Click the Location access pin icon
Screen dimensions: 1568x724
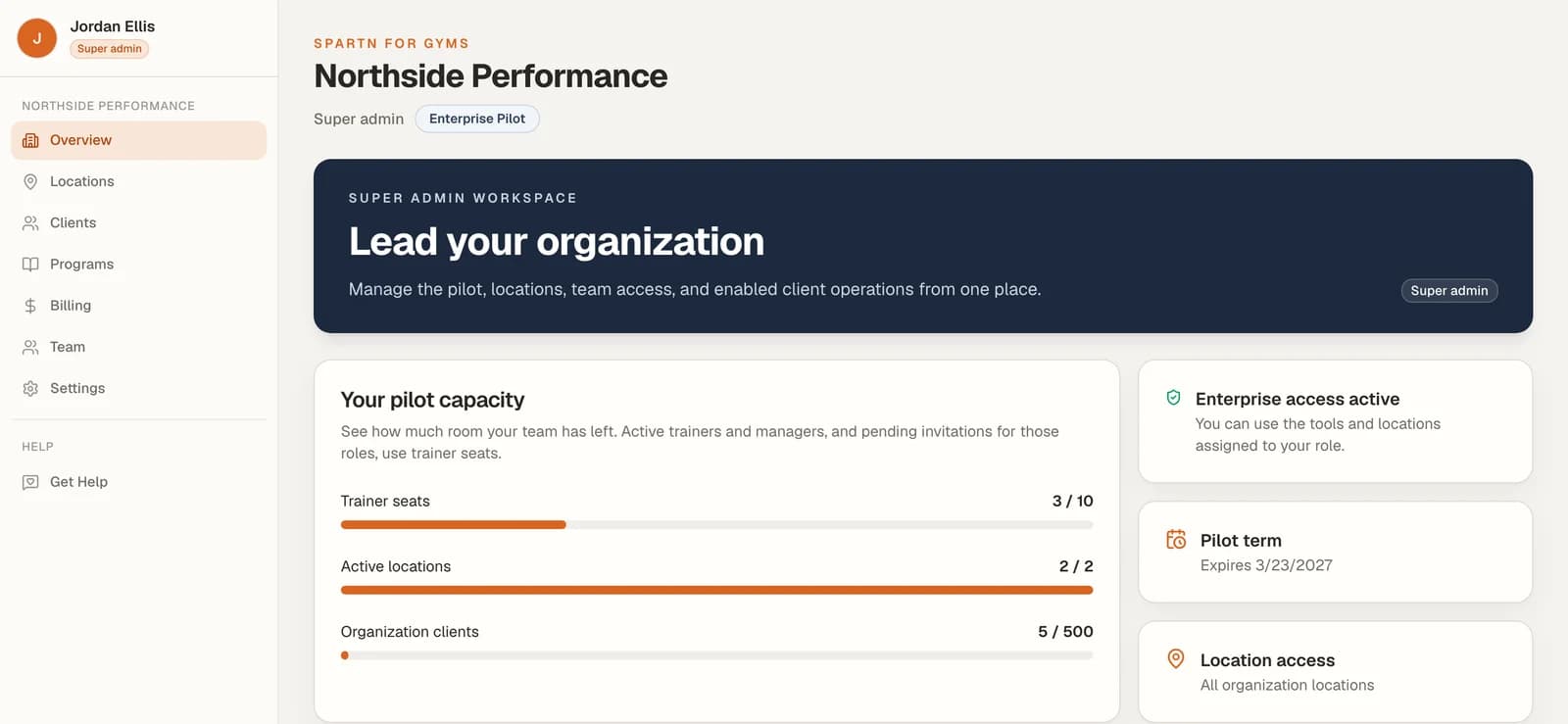(x=1176, y=659)
